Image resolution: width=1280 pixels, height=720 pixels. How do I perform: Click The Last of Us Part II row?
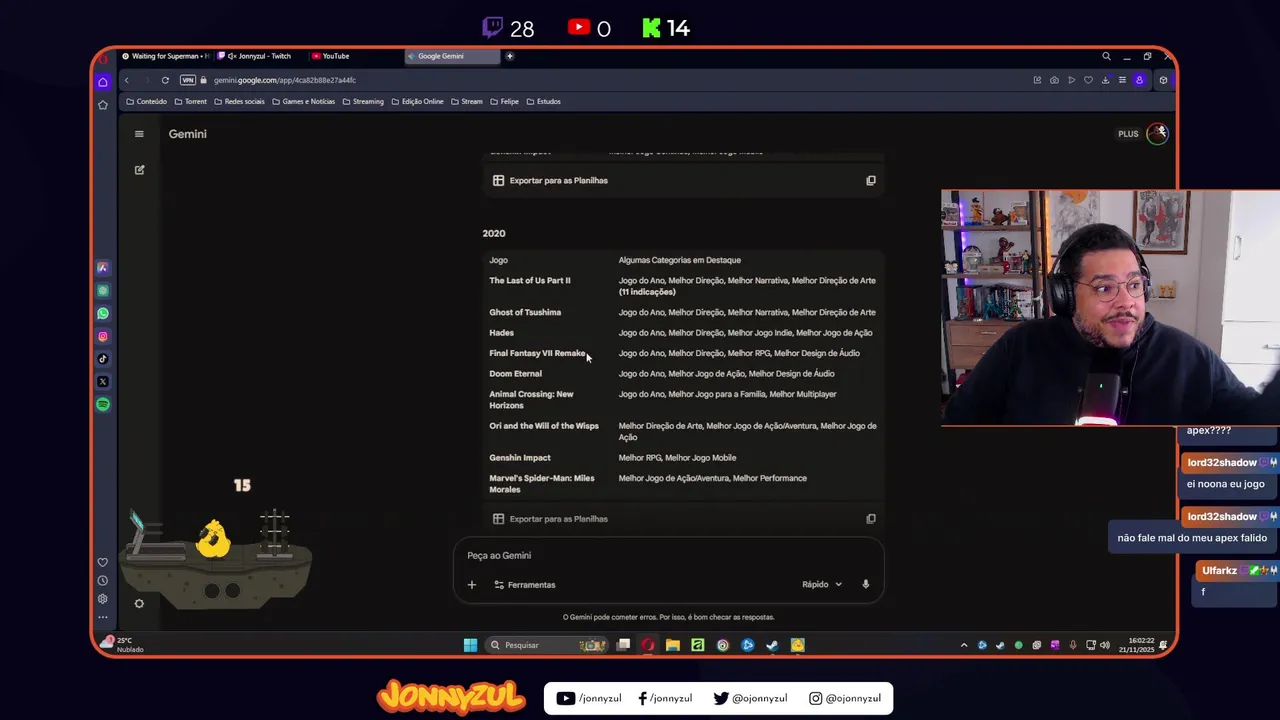click(x=682, y=286)
